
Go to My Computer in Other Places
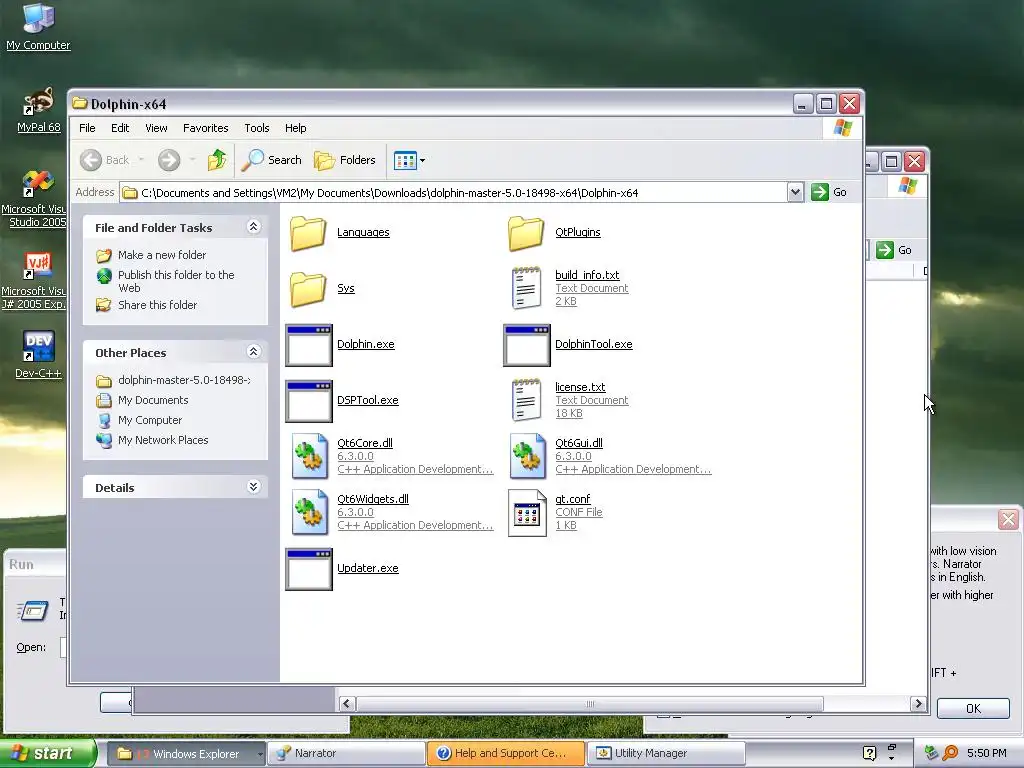[150, 421]
